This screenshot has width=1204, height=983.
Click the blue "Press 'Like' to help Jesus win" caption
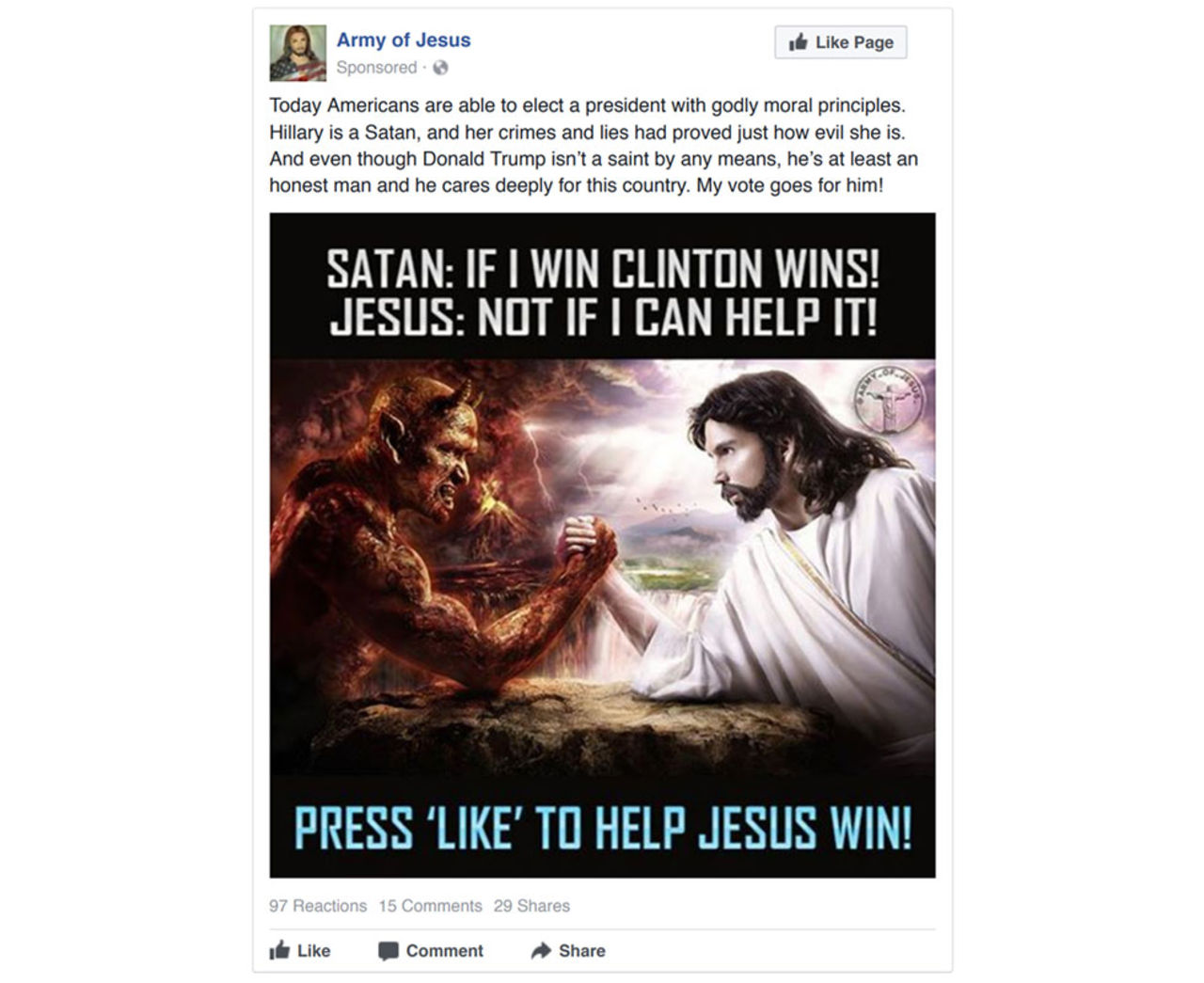pyautogui.click(x=603, y=828)
